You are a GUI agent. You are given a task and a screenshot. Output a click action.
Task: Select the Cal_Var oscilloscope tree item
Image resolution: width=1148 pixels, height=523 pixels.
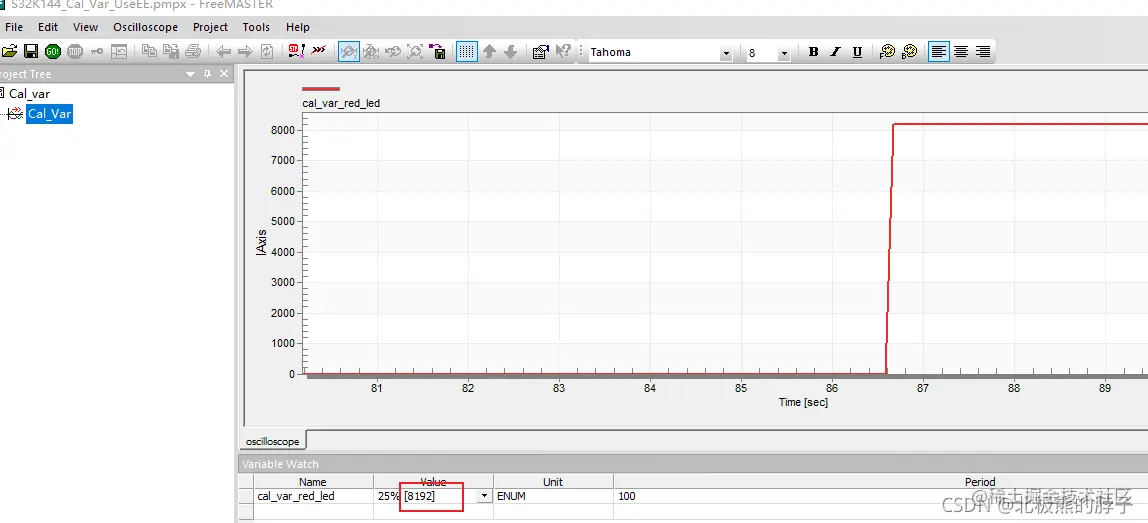click(x=49, y=114)
